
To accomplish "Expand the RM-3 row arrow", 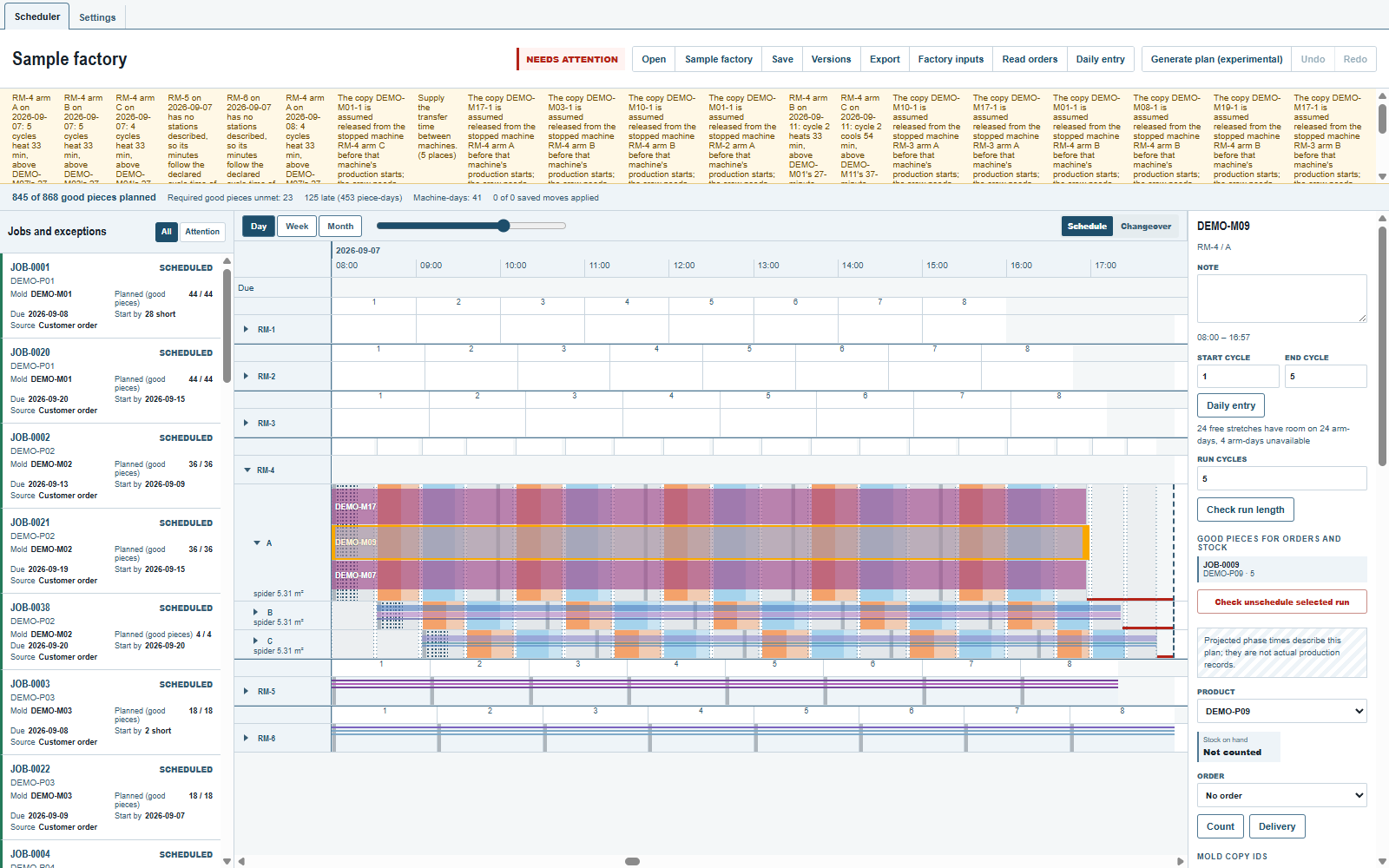I will click(246, 424).
